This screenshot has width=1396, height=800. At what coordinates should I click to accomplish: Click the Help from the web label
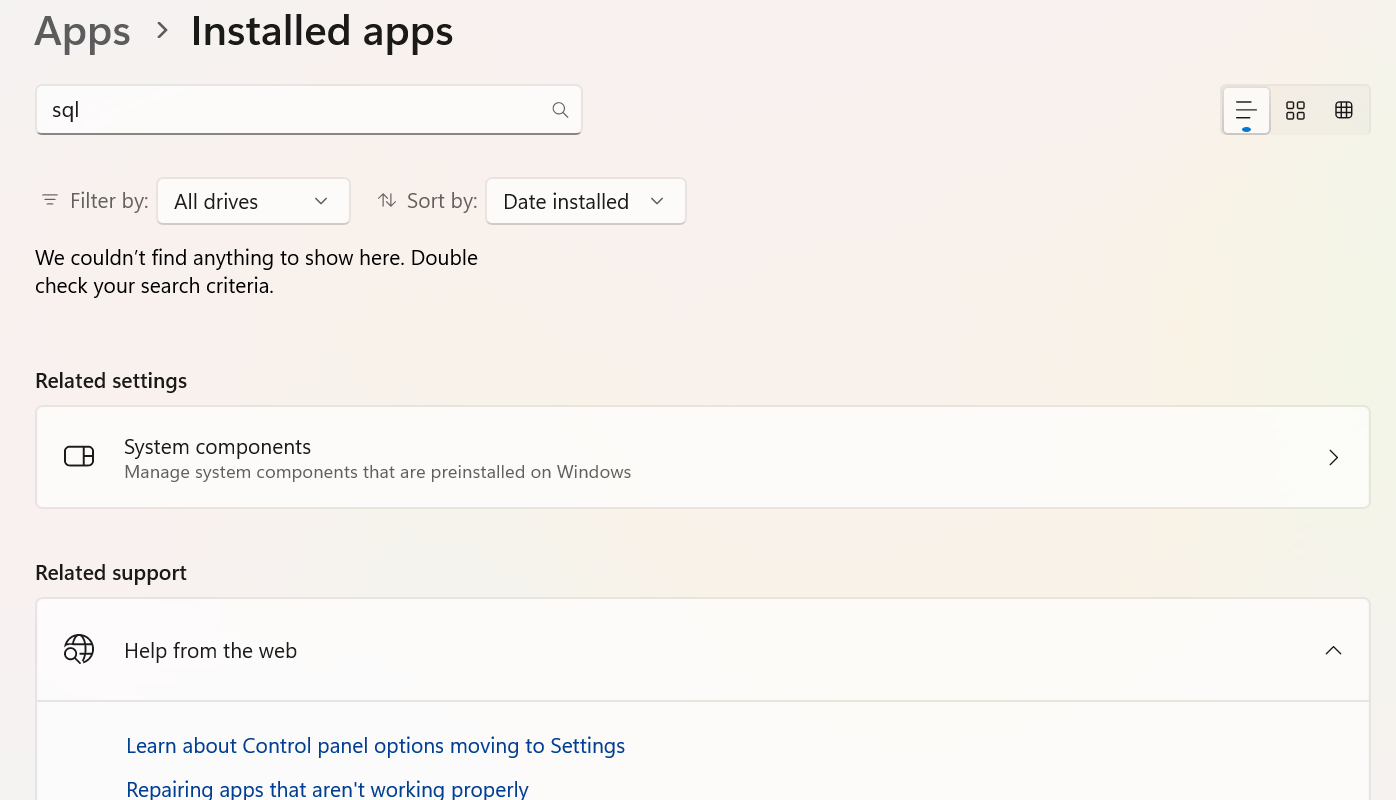[210, 651]
